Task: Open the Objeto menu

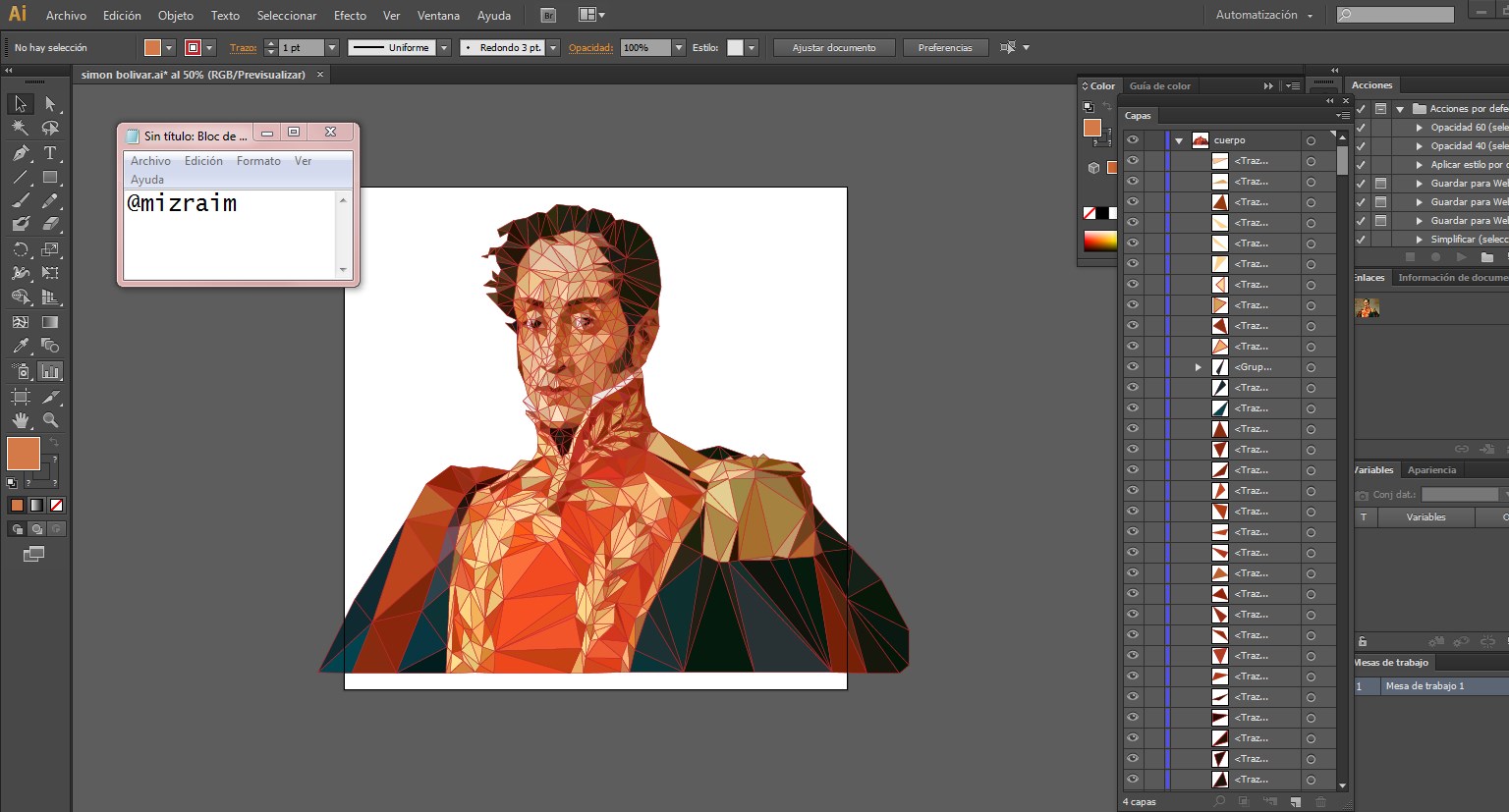Action: (176, 16)
